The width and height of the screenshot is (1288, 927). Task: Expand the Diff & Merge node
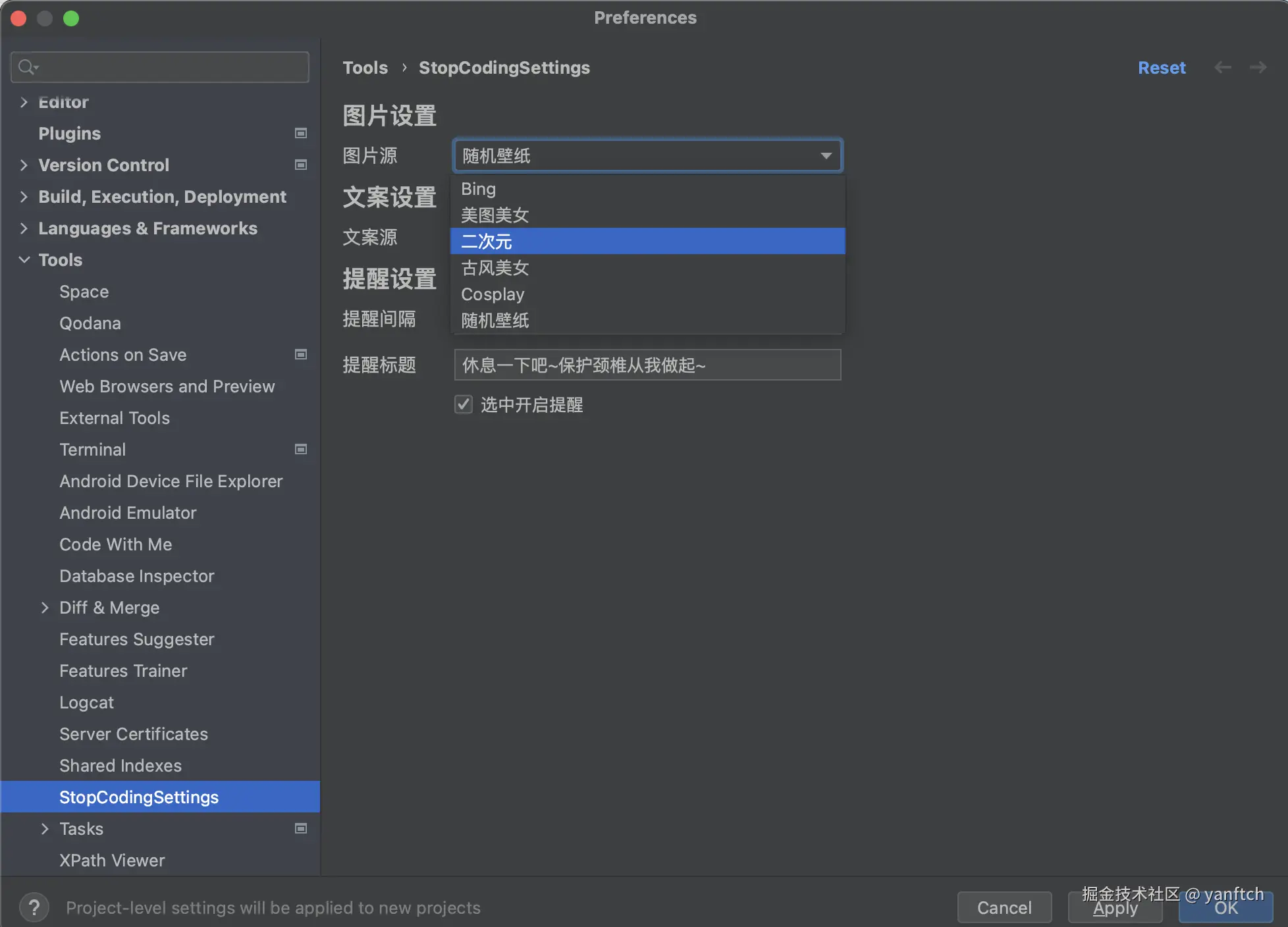click(x=45, y=607)
